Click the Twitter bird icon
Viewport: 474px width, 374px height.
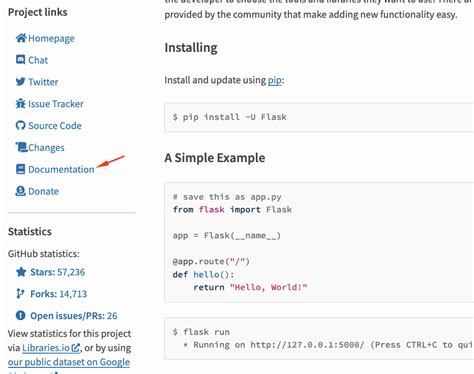pyautogui.click(x=20, y=82)
